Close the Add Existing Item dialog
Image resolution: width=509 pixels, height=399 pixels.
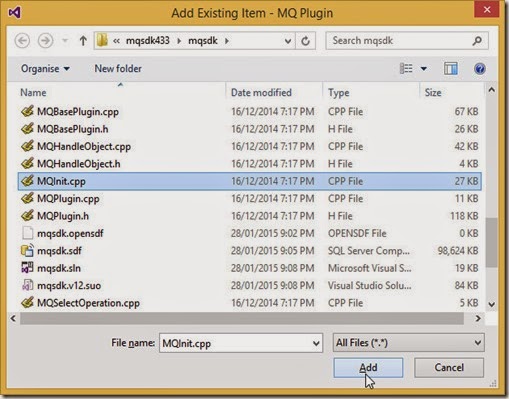click(487, 10)
